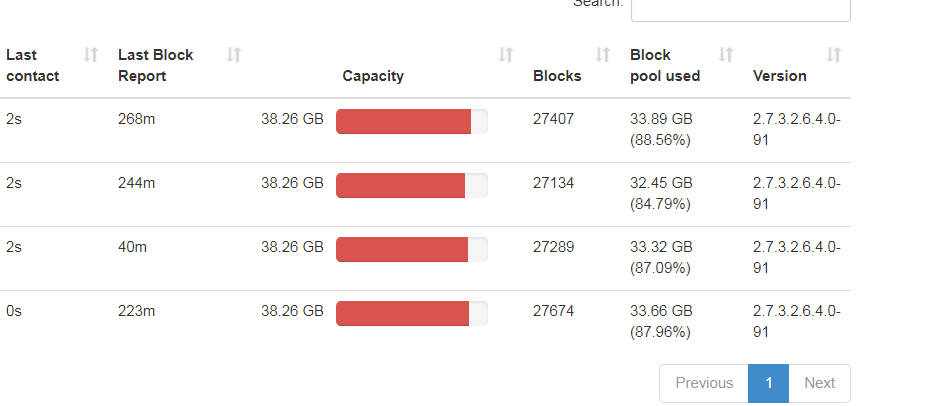The image size is (936, 406).
Task: Sort table by Version header text
Action: (x=780, y=76)
